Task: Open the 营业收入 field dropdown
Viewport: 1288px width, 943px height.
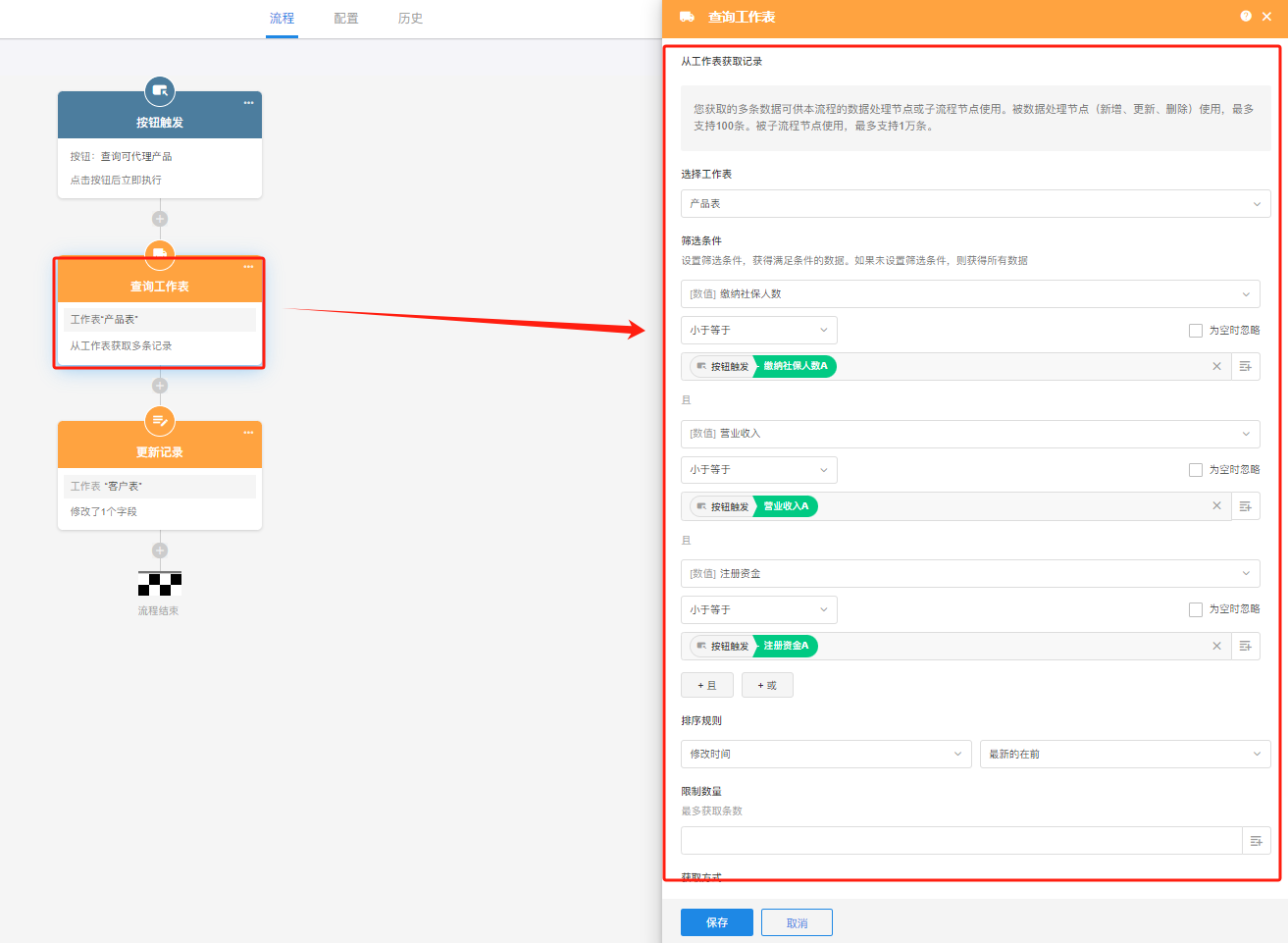Action: [x=970, y=434]
